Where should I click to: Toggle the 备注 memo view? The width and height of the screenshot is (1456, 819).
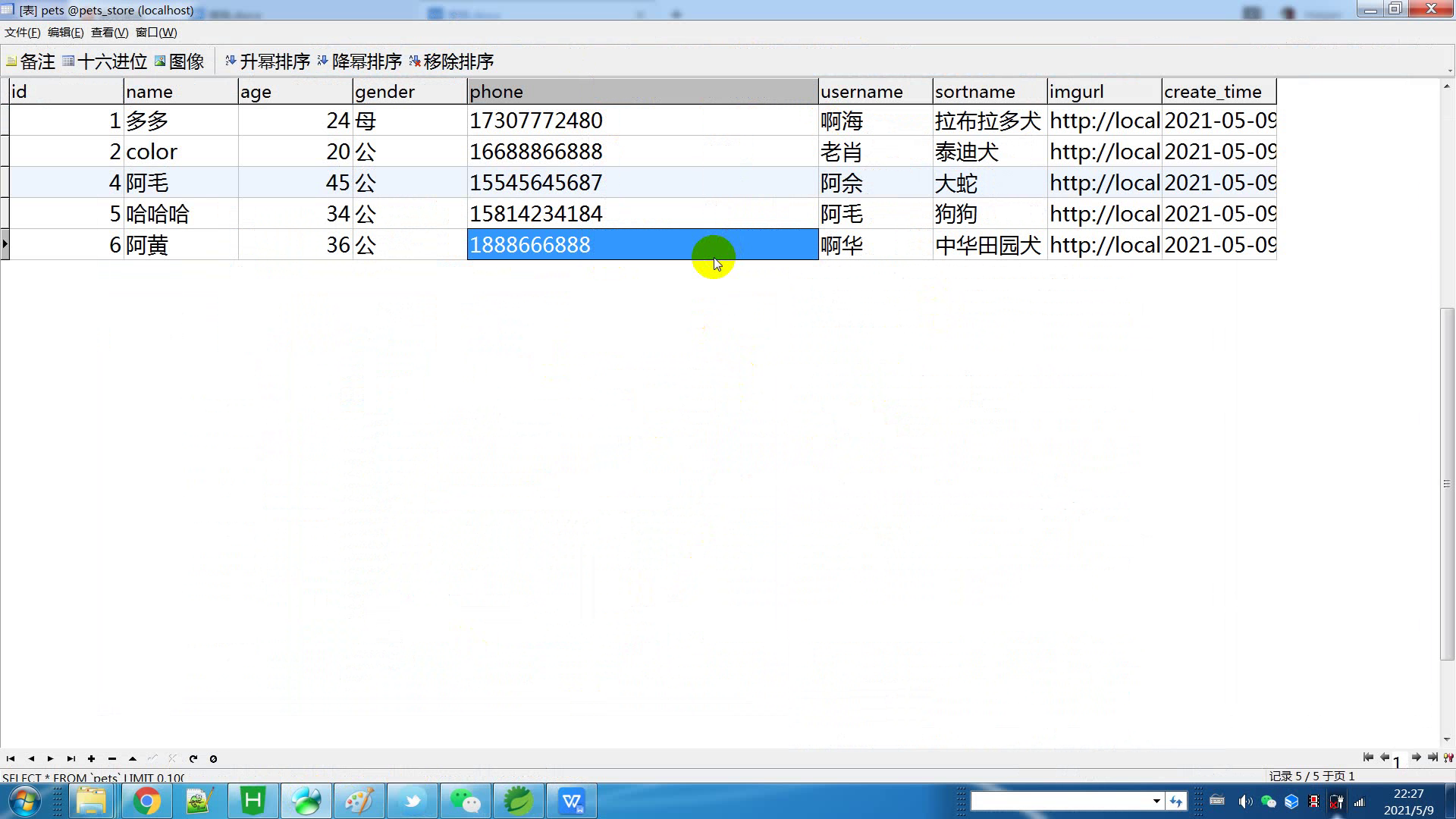[x=30, y=61]
